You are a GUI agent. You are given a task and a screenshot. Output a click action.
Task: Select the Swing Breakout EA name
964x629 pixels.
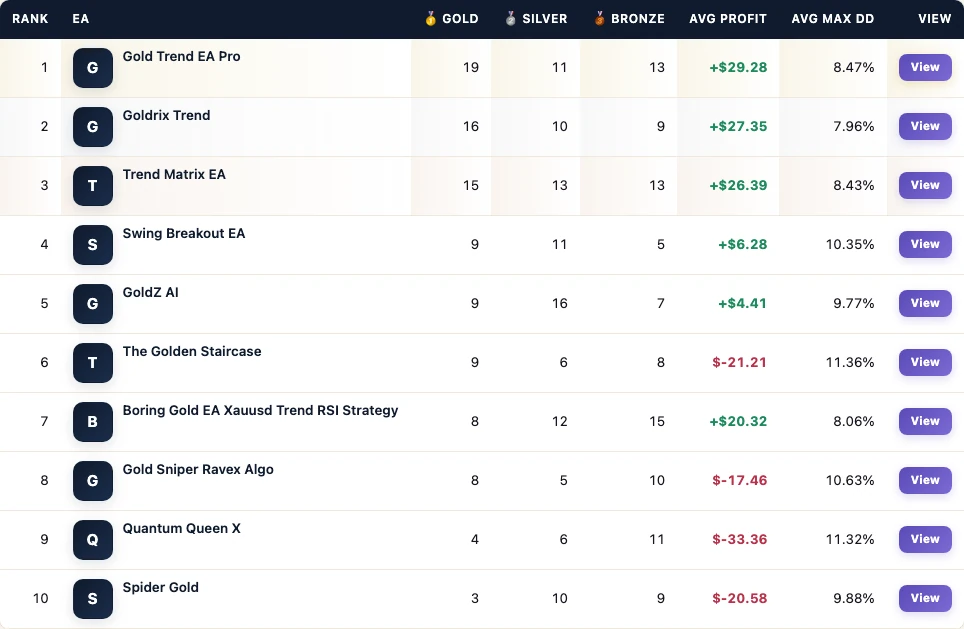(184, 234)
